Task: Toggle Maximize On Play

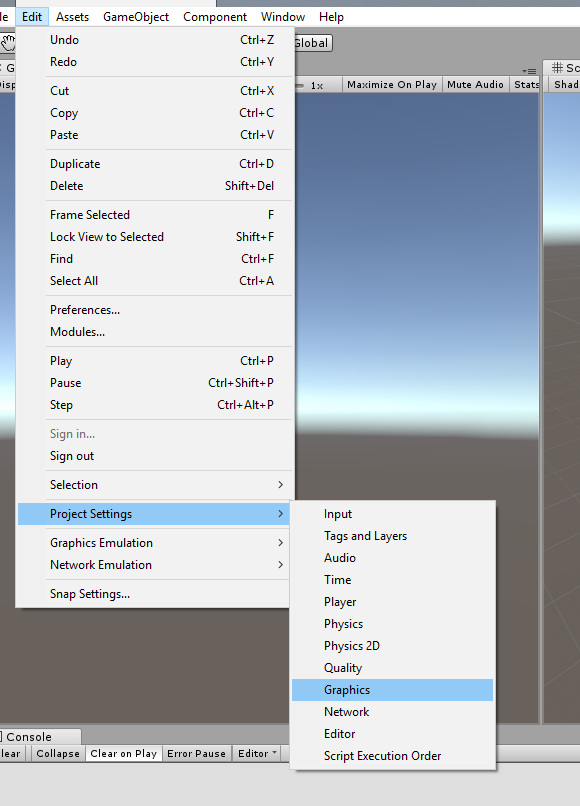Action: [392, 84]
